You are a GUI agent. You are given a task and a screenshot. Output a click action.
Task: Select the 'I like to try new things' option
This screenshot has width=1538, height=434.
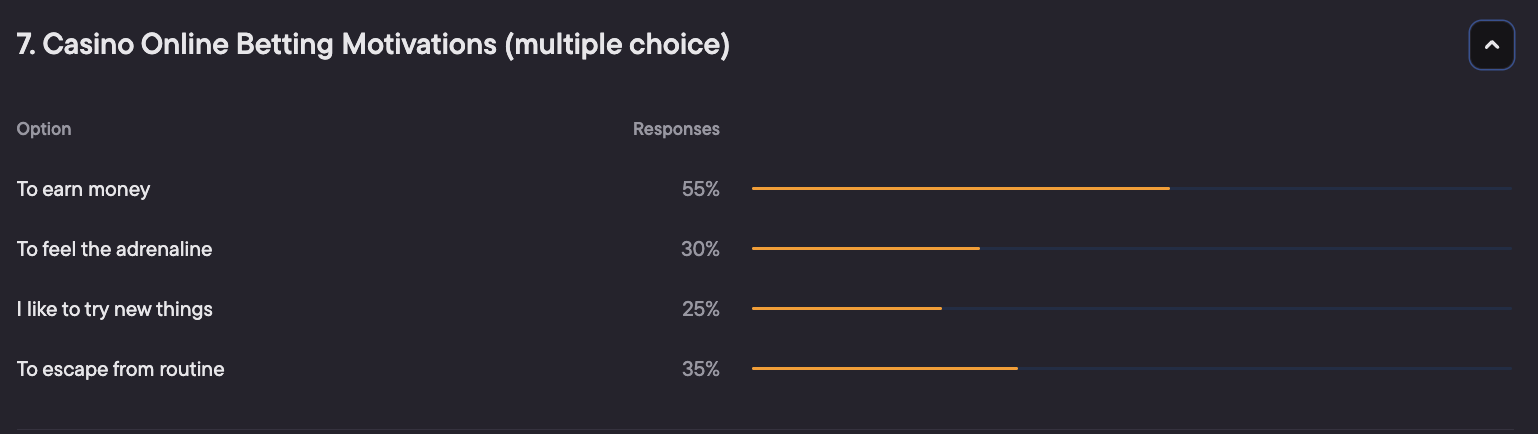click(114, 309)
